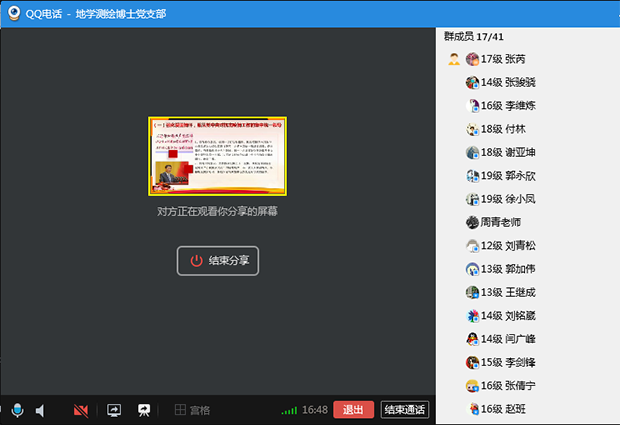Viewport: 620px width, 425px height.
Task: Toggle the speaker volume icon
Action: coord(41,410)
